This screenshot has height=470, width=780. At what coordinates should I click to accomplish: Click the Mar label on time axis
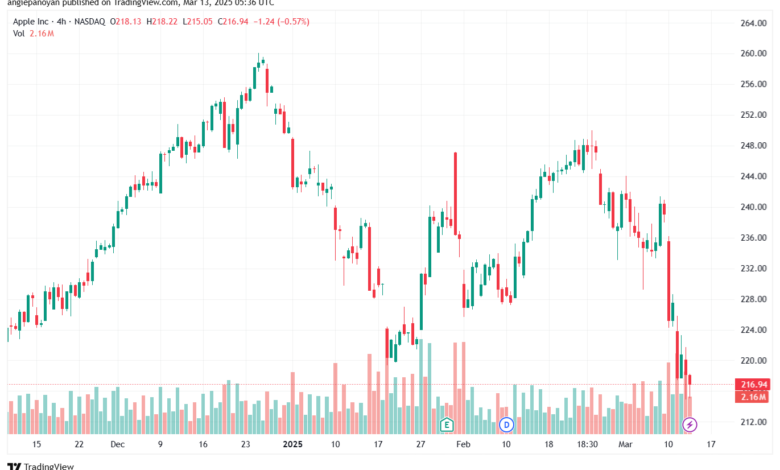625,444
